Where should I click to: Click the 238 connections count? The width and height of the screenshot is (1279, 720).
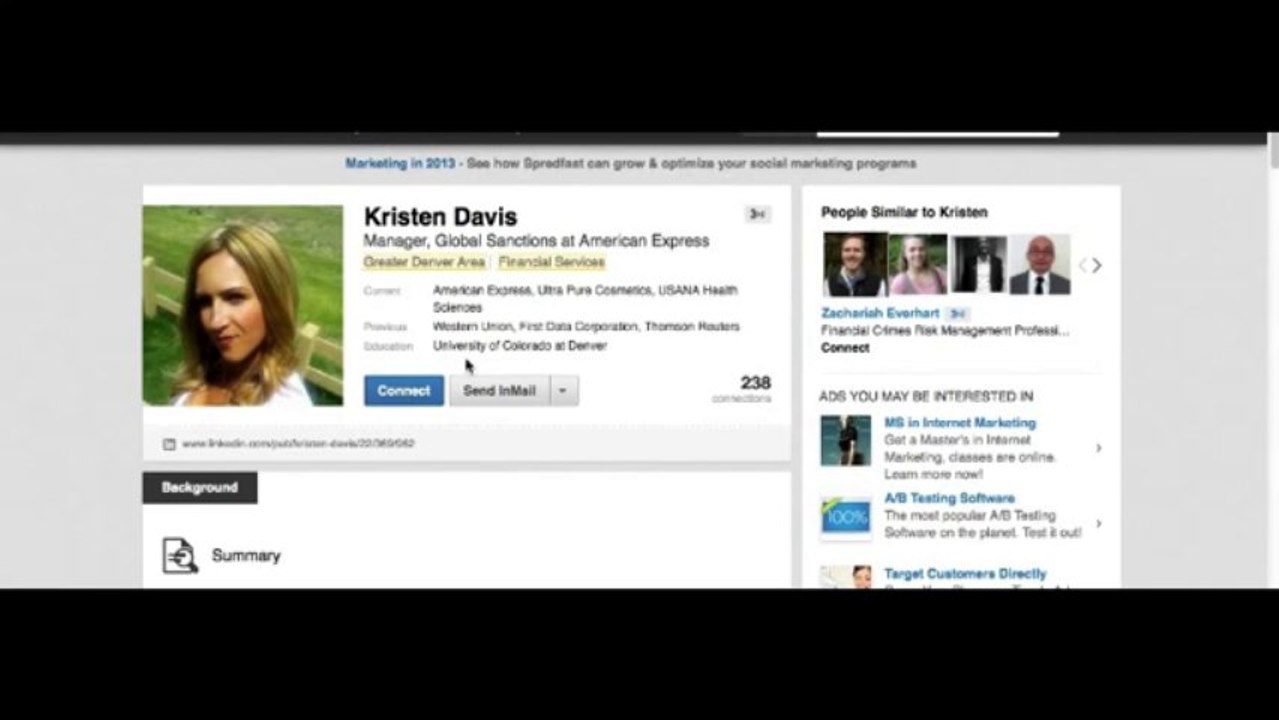click(742, 389)
